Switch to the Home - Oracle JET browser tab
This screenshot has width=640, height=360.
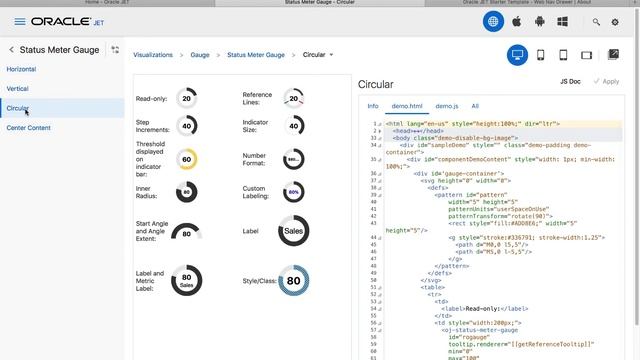pos(107,2)
